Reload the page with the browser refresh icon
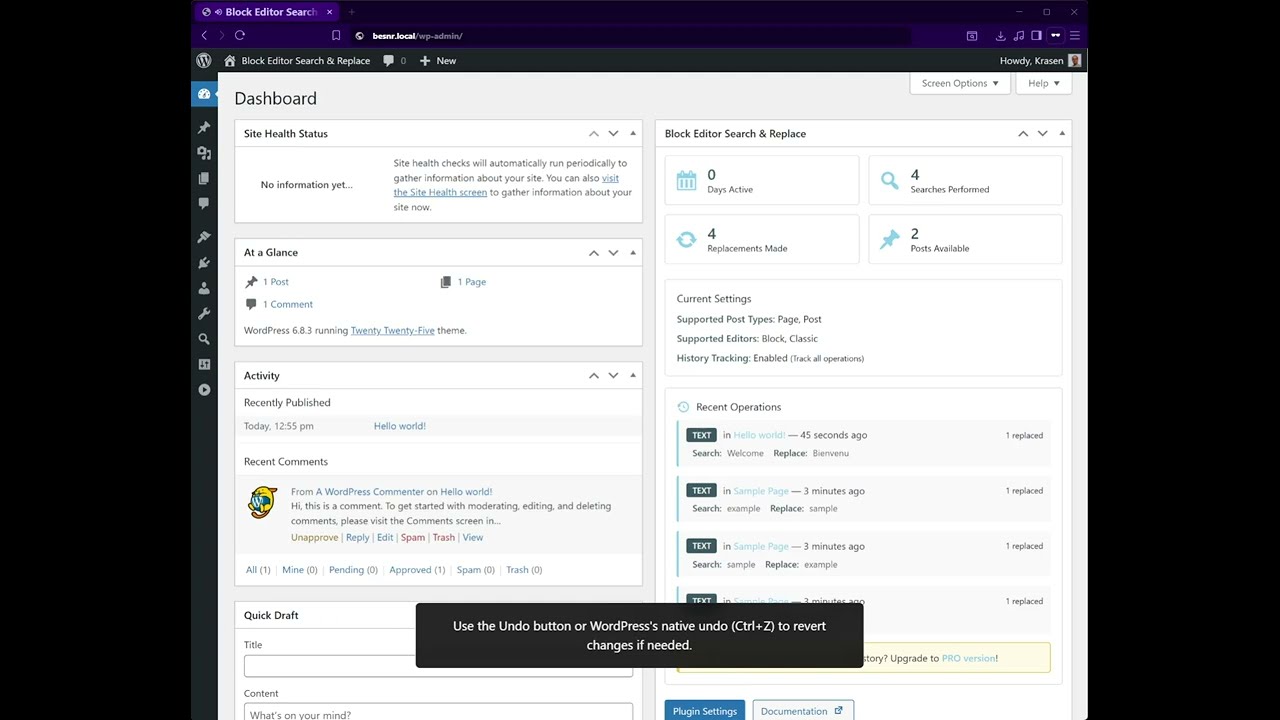The image size is (1280, 720). [240, 36]
